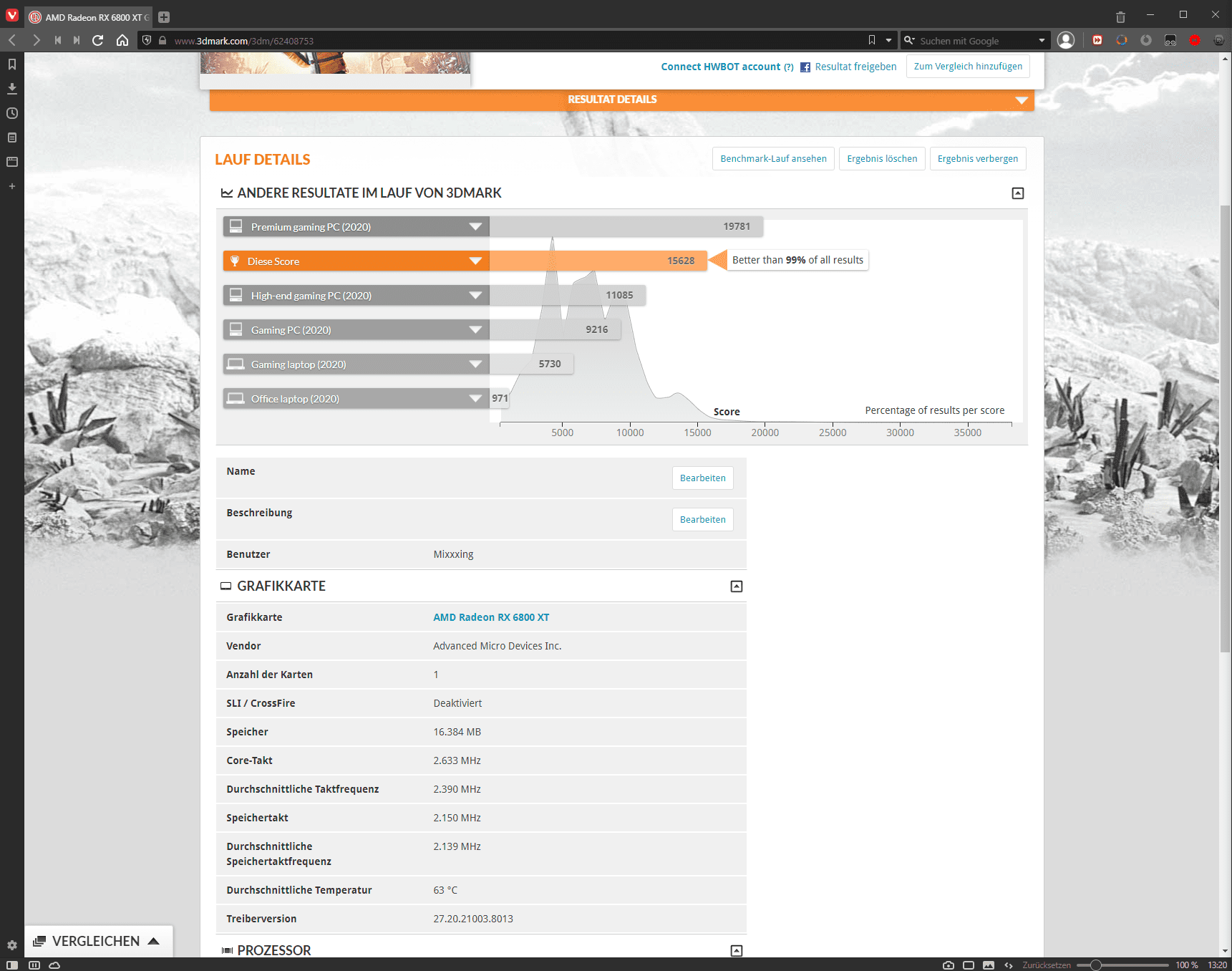Click the fast forward navigation button

tap(77, 40)
